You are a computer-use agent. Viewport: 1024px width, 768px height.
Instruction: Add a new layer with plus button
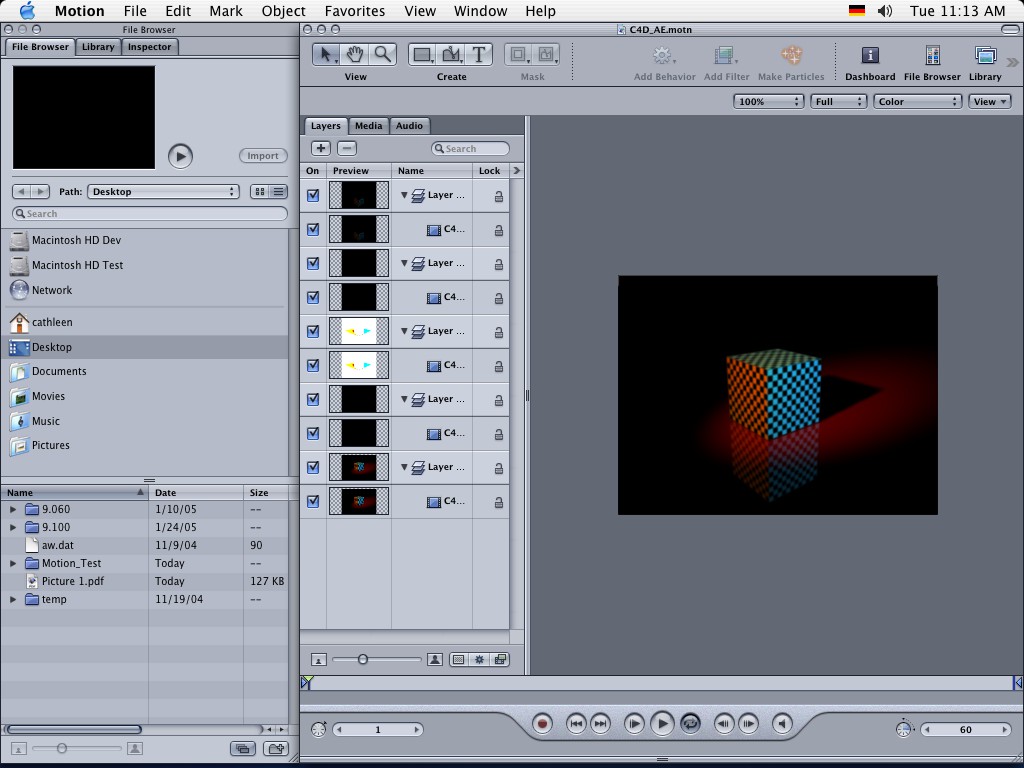click(x=321, y=148)
